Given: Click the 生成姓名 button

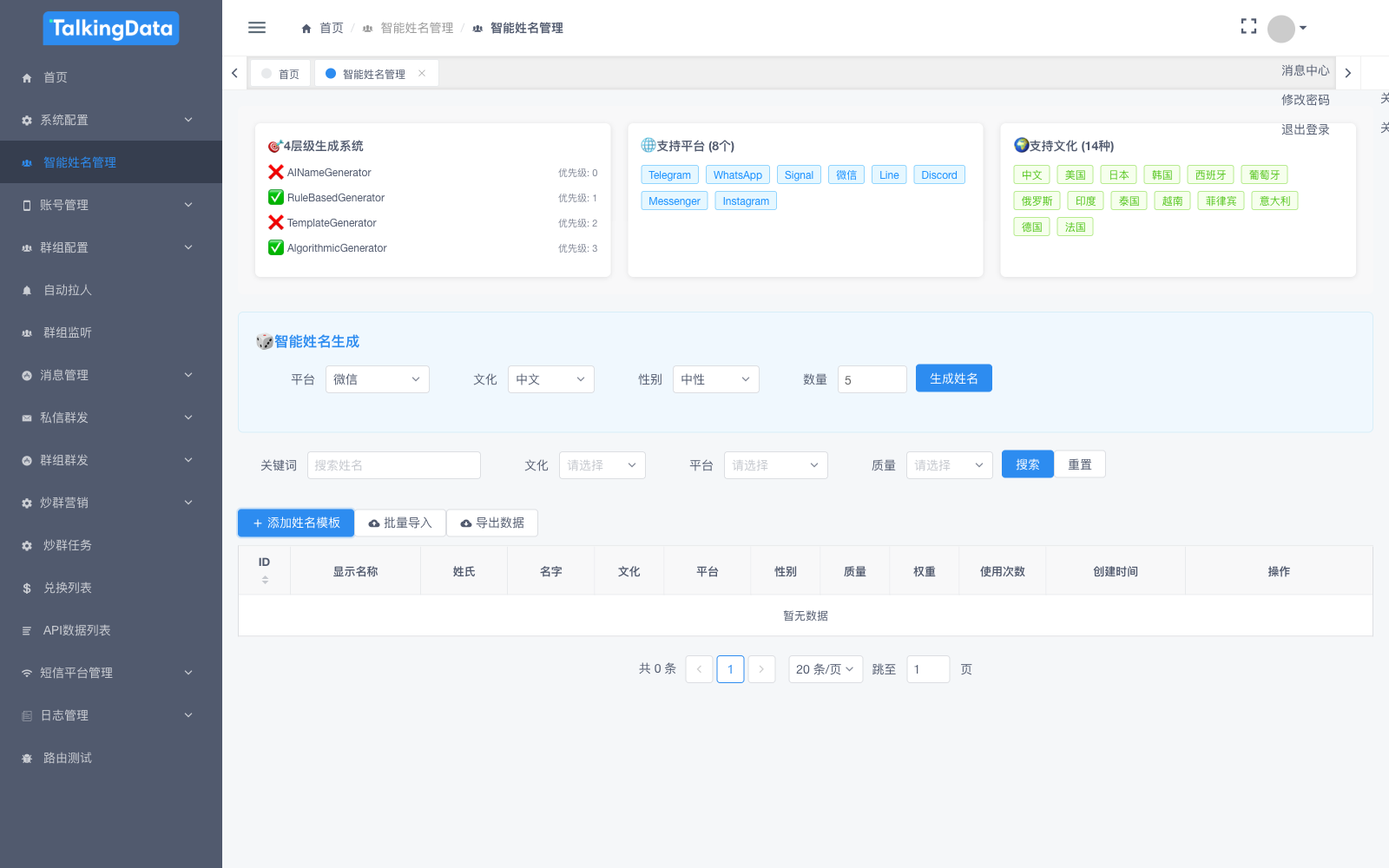Looking at the screenshot, I should [953, 378].
